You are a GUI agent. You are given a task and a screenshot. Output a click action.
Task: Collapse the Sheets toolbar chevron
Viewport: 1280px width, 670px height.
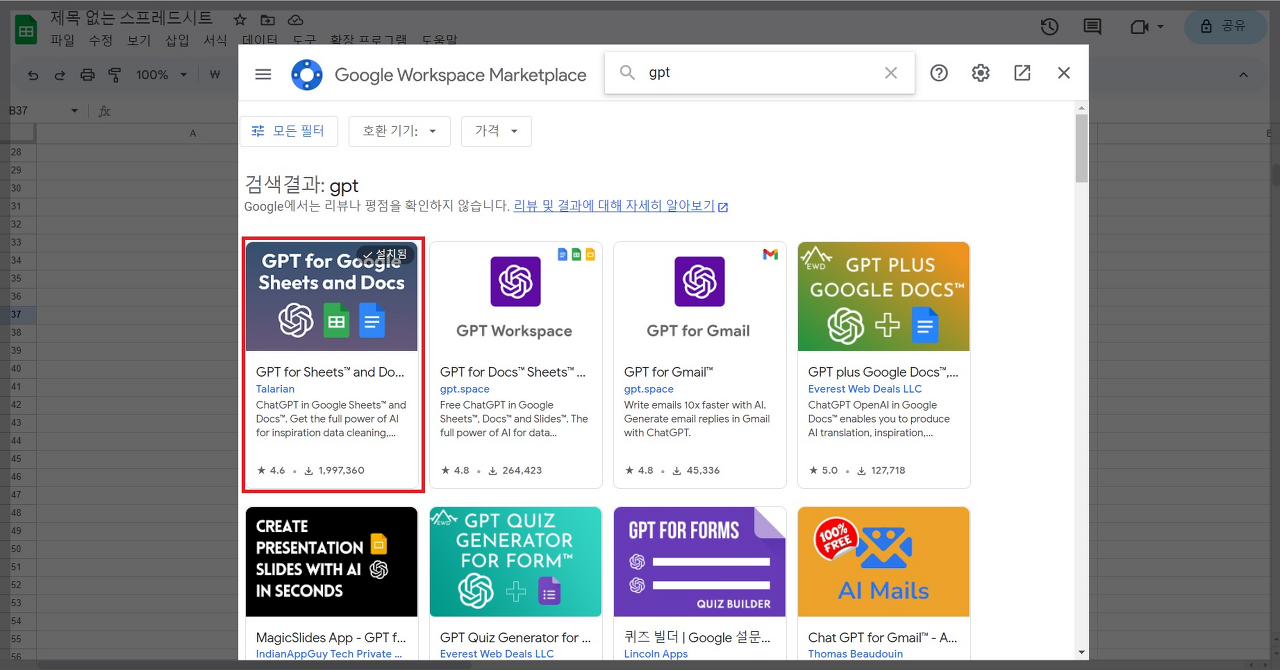pyautogui.click(x=1243, y=75)
